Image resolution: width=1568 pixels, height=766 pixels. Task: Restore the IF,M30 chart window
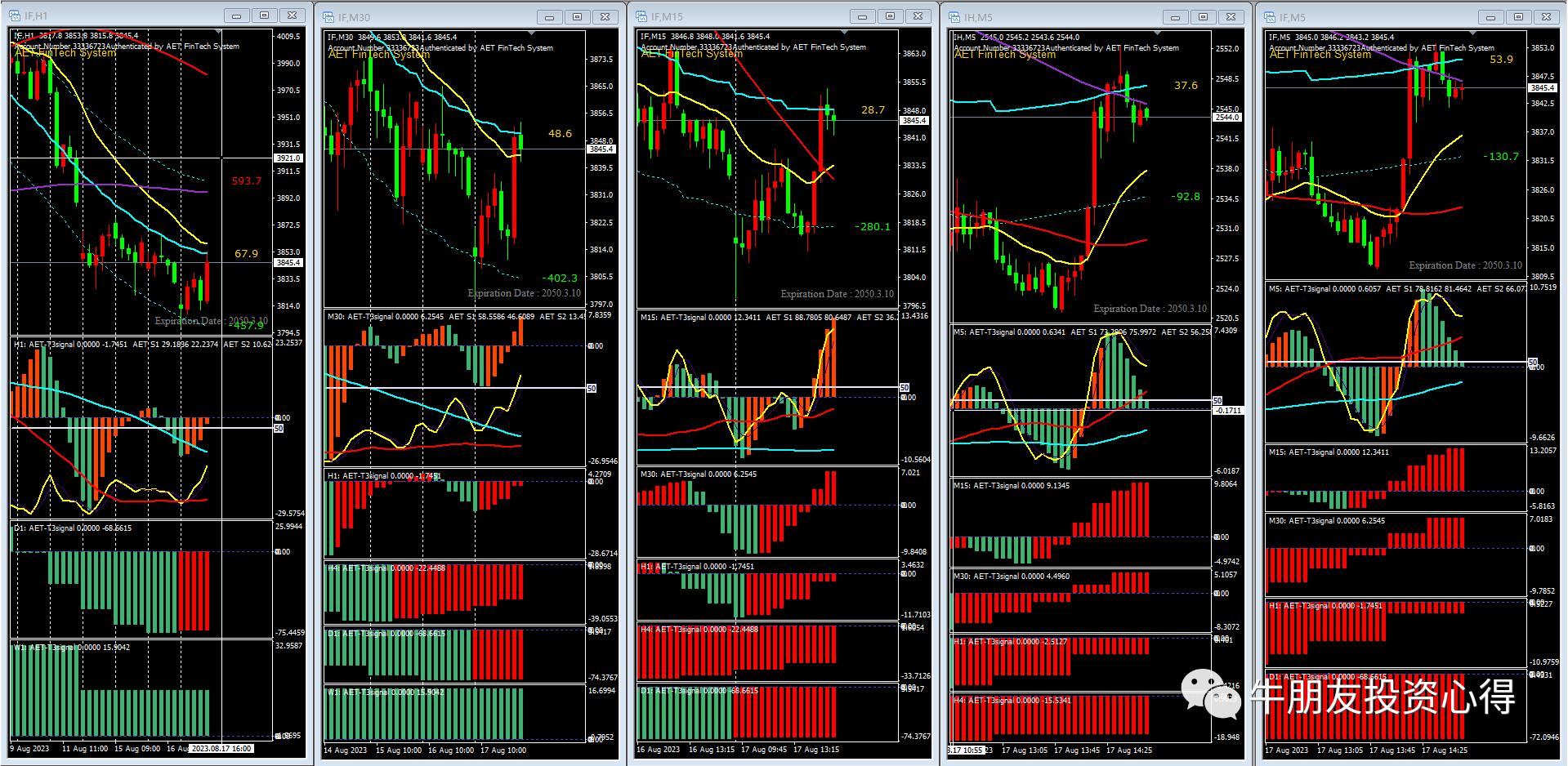pos(578,17)
